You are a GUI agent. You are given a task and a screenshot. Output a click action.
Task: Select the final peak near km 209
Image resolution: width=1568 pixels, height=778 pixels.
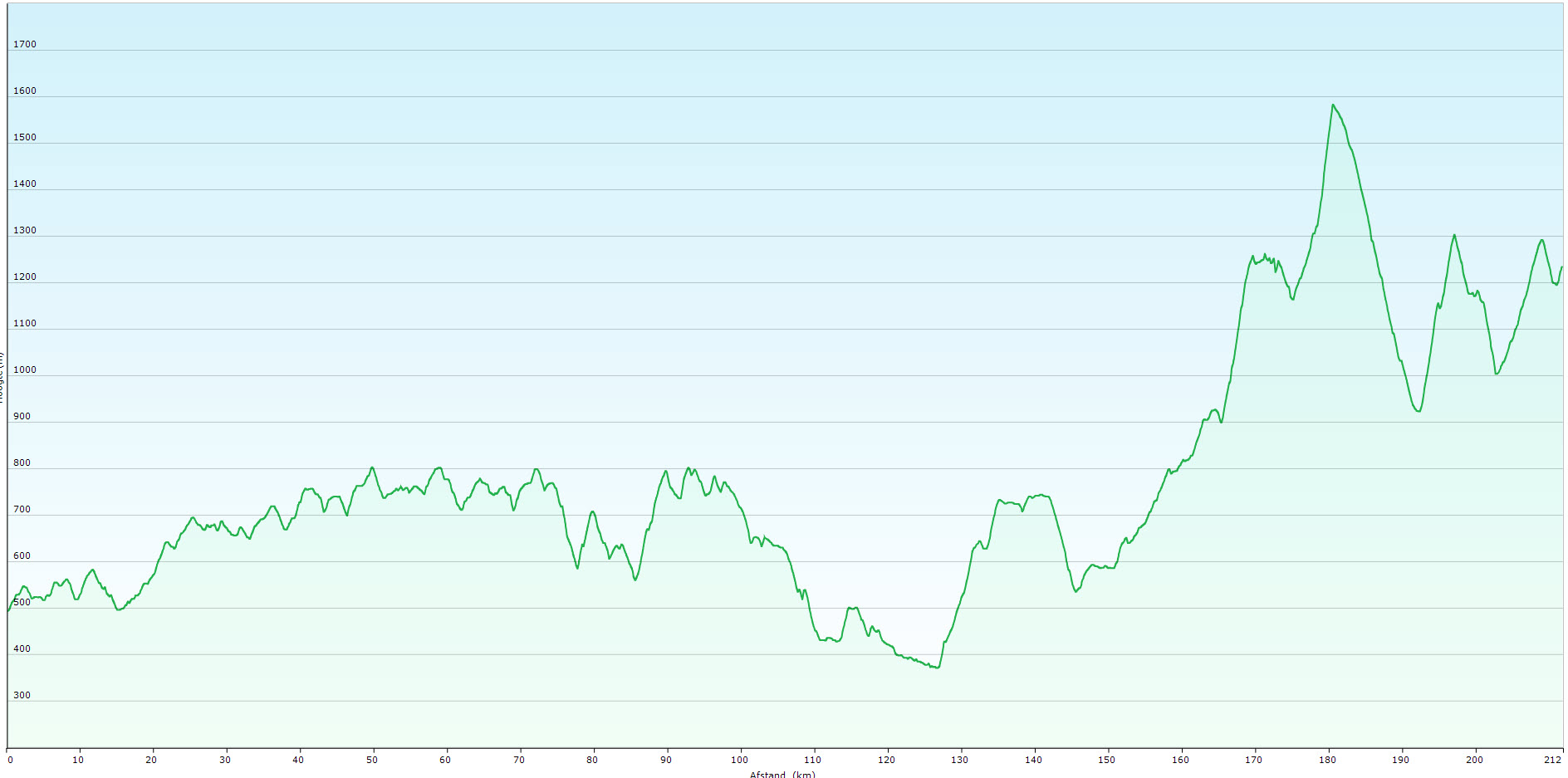(1541, 240)
